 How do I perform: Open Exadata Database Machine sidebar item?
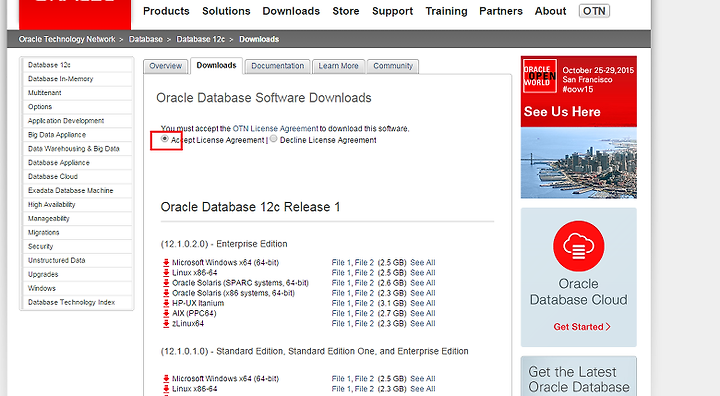point(77,191)
